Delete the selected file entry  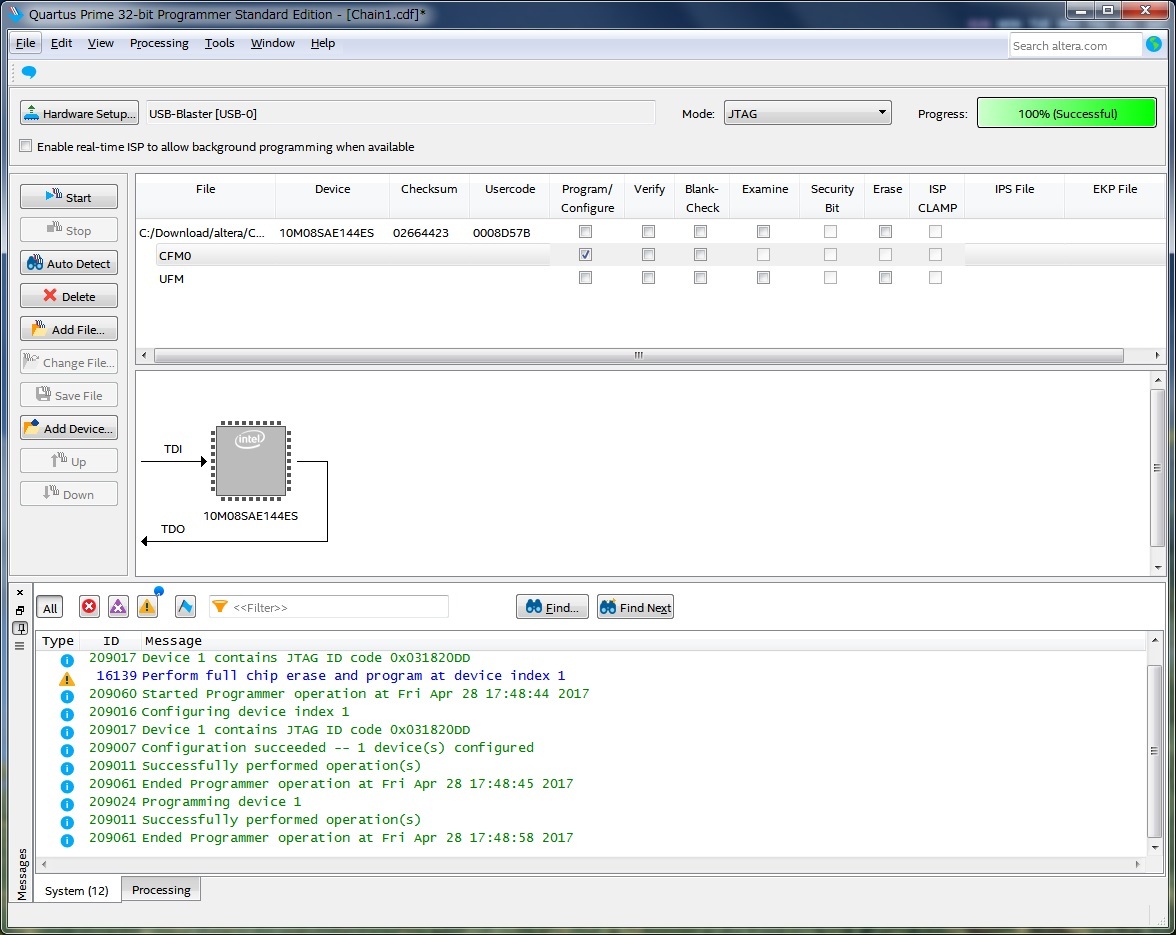coord(69,296)
